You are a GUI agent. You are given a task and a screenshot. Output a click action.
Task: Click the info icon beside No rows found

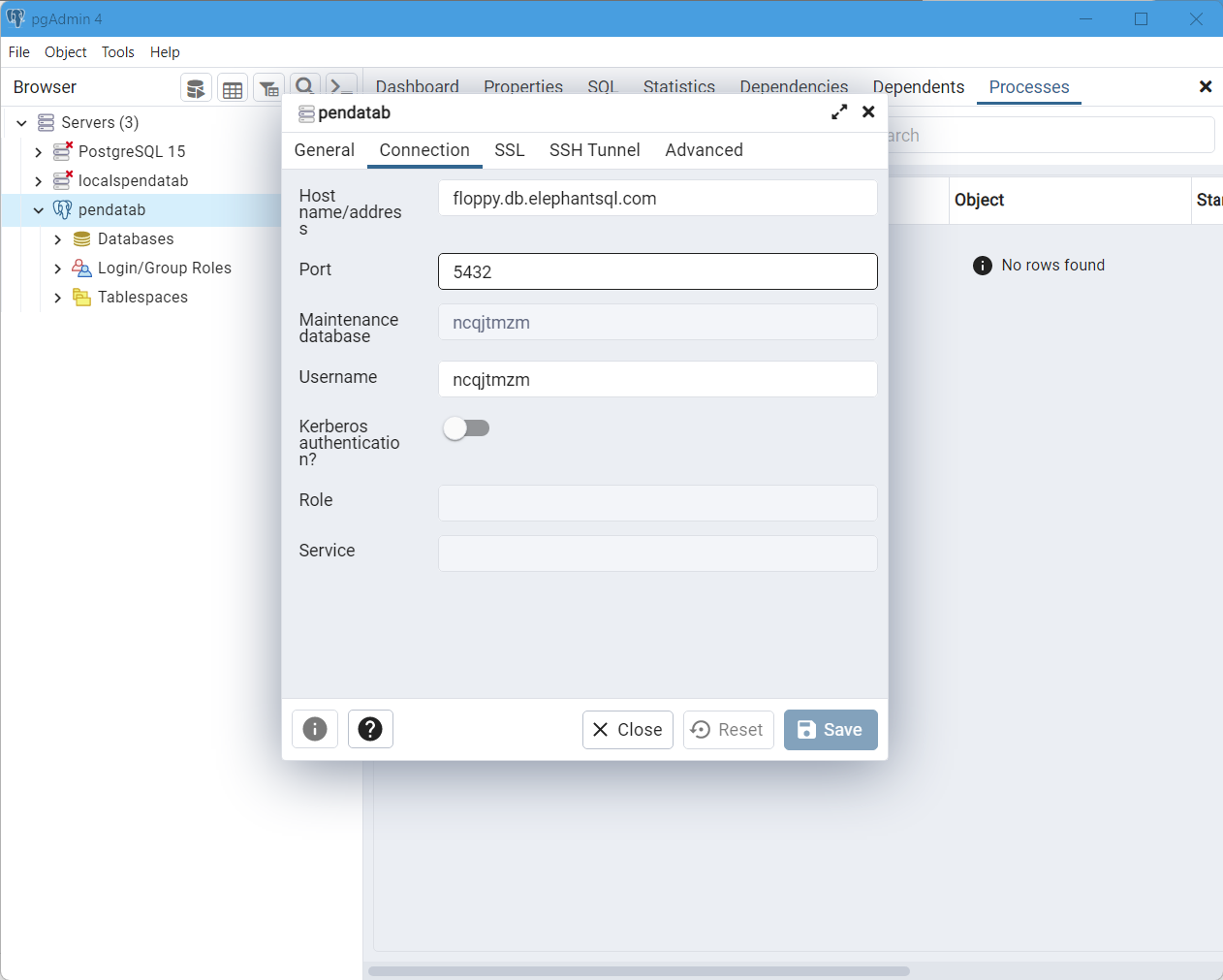click(983, 265)
